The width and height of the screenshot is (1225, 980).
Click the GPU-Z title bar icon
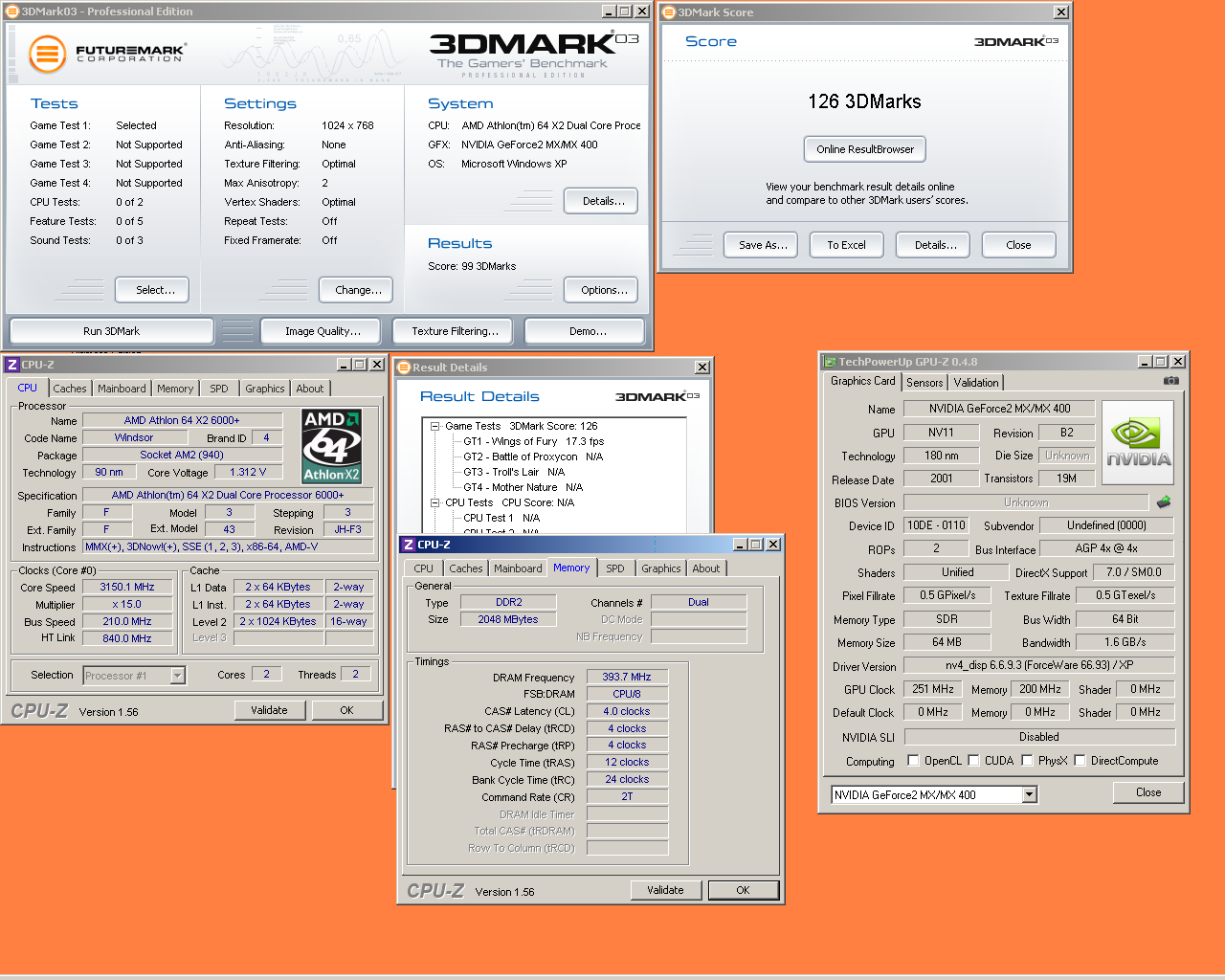pos(830,362)
